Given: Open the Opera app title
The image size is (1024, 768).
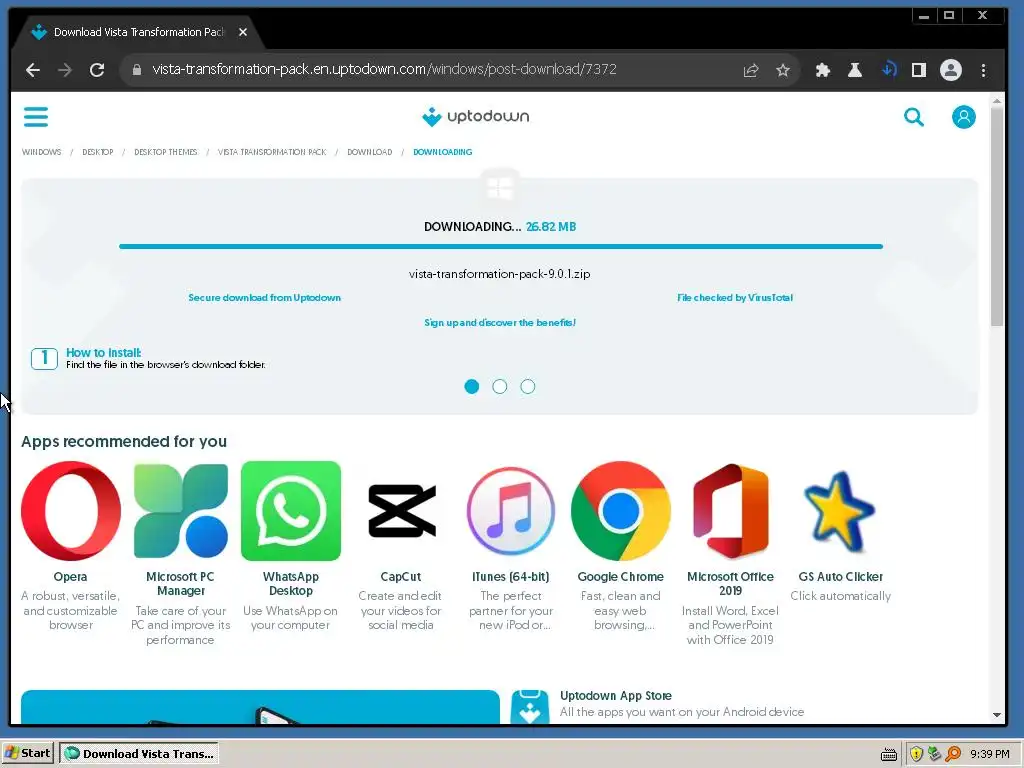Looking at the screenshot, I should (x=71, y=577).
